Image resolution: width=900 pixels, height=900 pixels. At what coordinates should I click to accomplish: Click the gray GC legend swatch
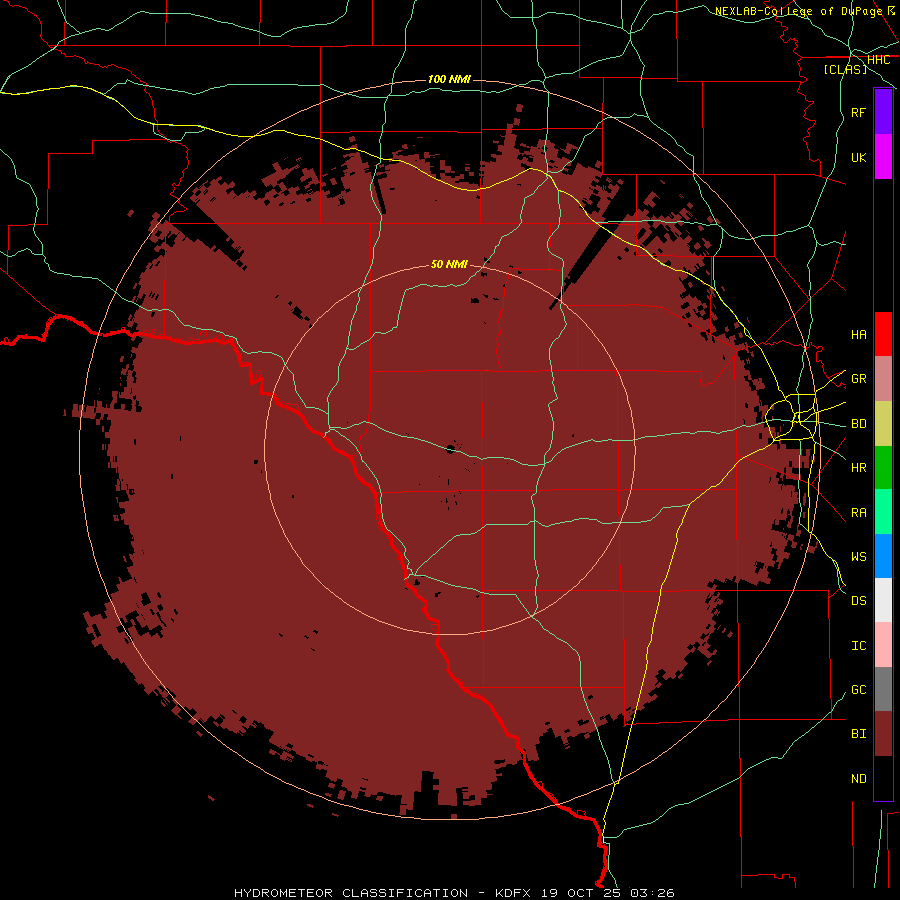[883, 689]
